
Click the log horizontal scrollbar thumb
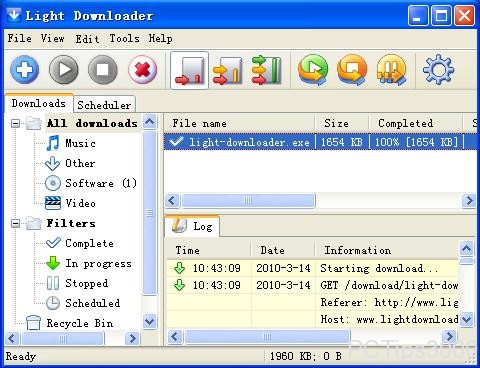(x=267, y=336)
